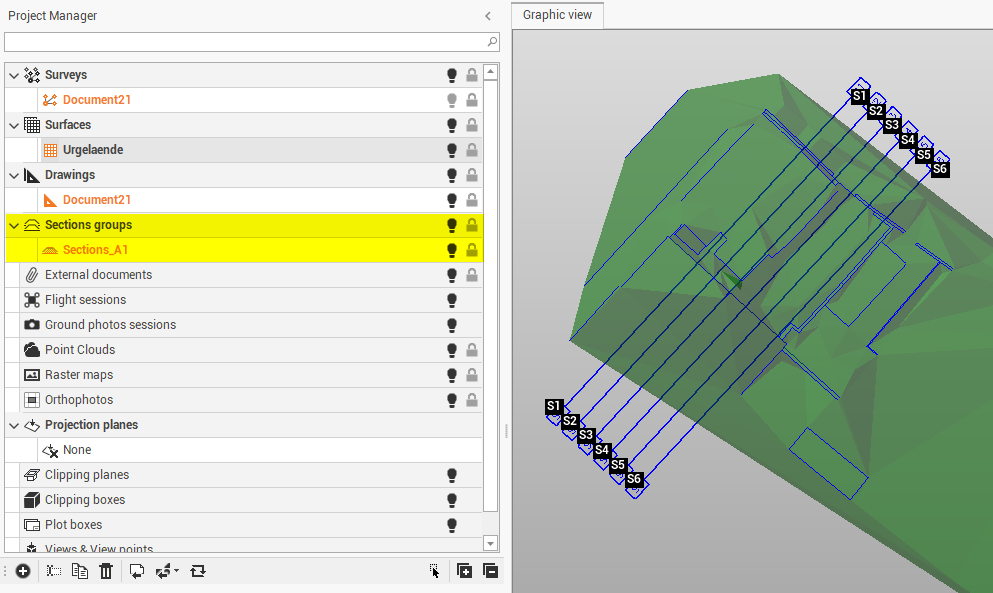The height and width of the screenshot is (593, 993).
Task: Click the Project Manager search field
Action: 245,42
